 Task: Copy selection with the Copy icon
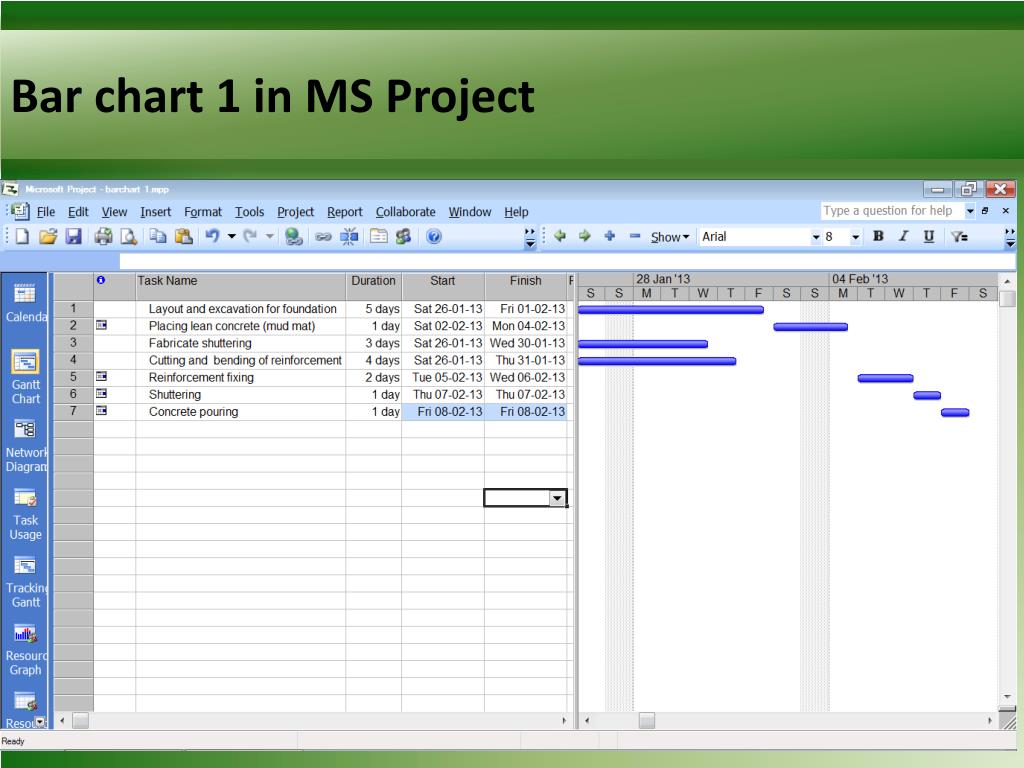click(x=157, y=236)
